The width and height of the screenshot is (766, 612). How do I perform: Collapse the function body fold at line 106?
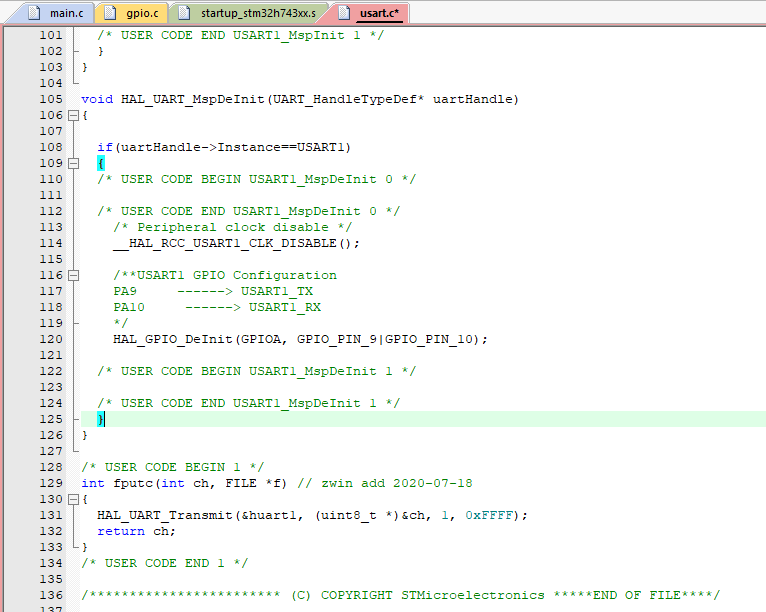[73, 115]
